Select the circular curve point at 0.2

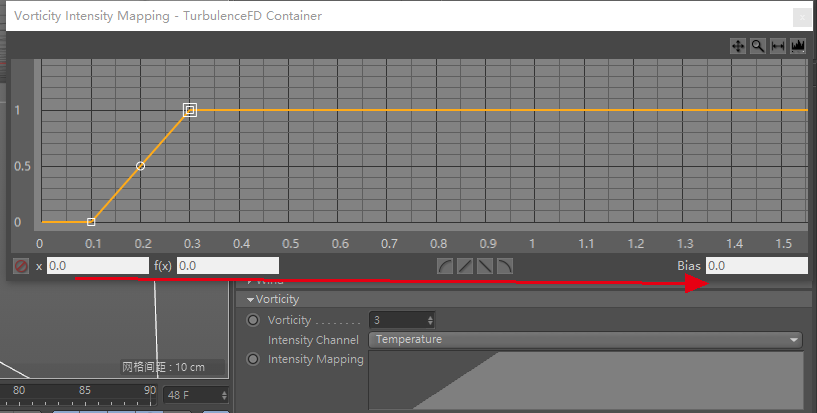tap(140, 166)
